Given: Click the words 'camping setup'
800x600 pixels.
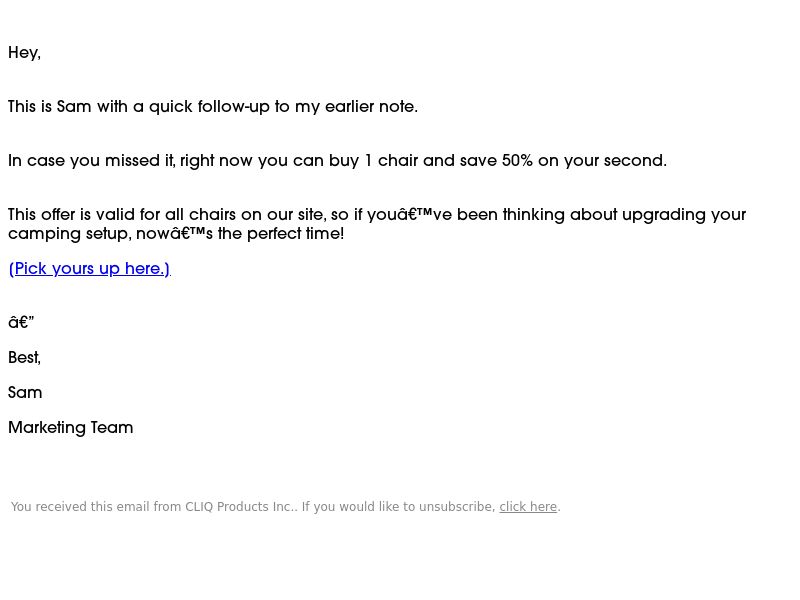Looking at the screenshot, I should pyautogui.click(x=67, y=234).
